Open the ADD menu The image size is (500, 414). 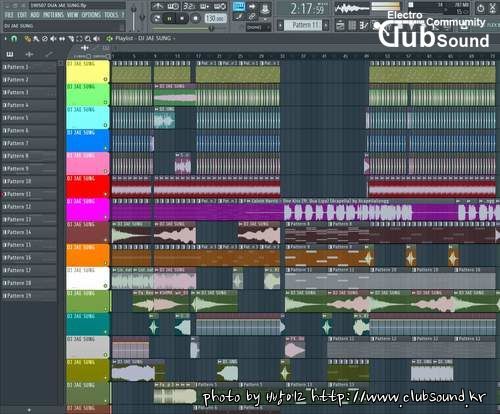[x=35, y=15]
